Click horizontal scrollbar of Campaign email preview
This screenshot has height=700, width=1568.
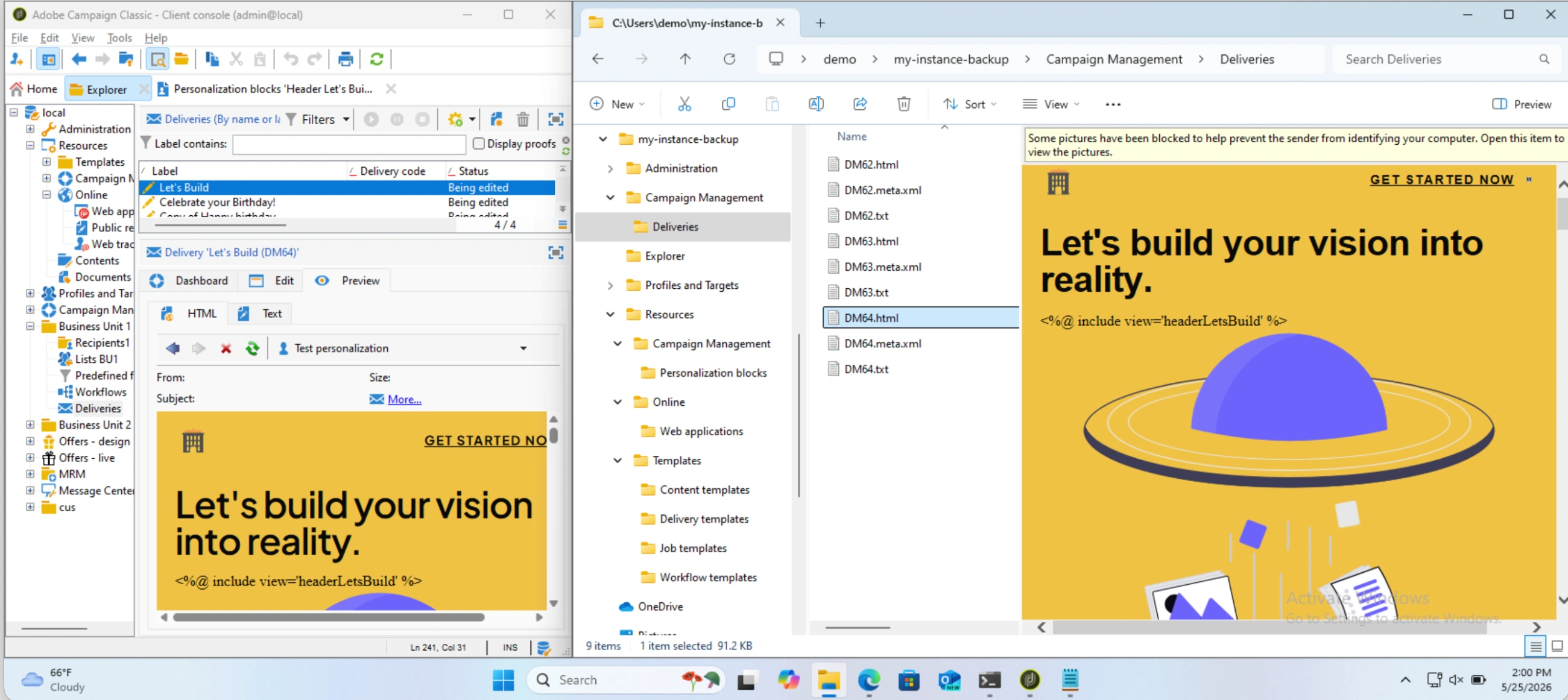point(329,617)
